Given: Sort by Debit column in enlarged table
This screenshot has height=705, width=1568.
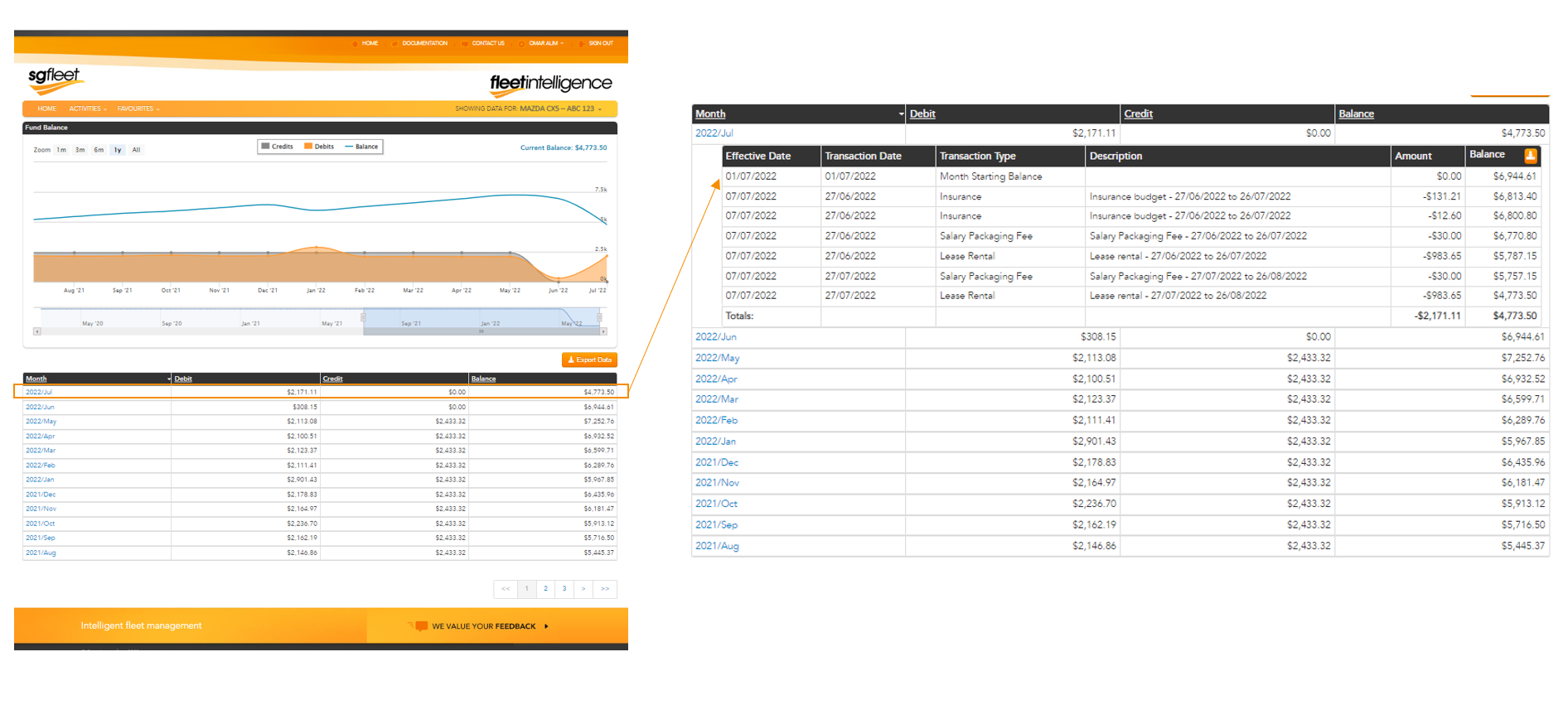Looking at the screenshot, I should (x=922, y=114).
